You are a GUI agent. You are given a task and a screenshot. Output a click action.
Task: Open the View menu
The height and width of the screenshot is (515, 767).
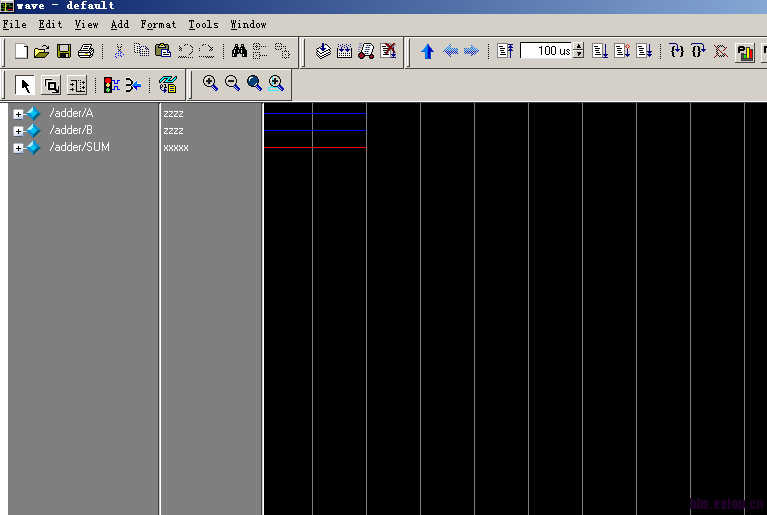pos(86,24)
